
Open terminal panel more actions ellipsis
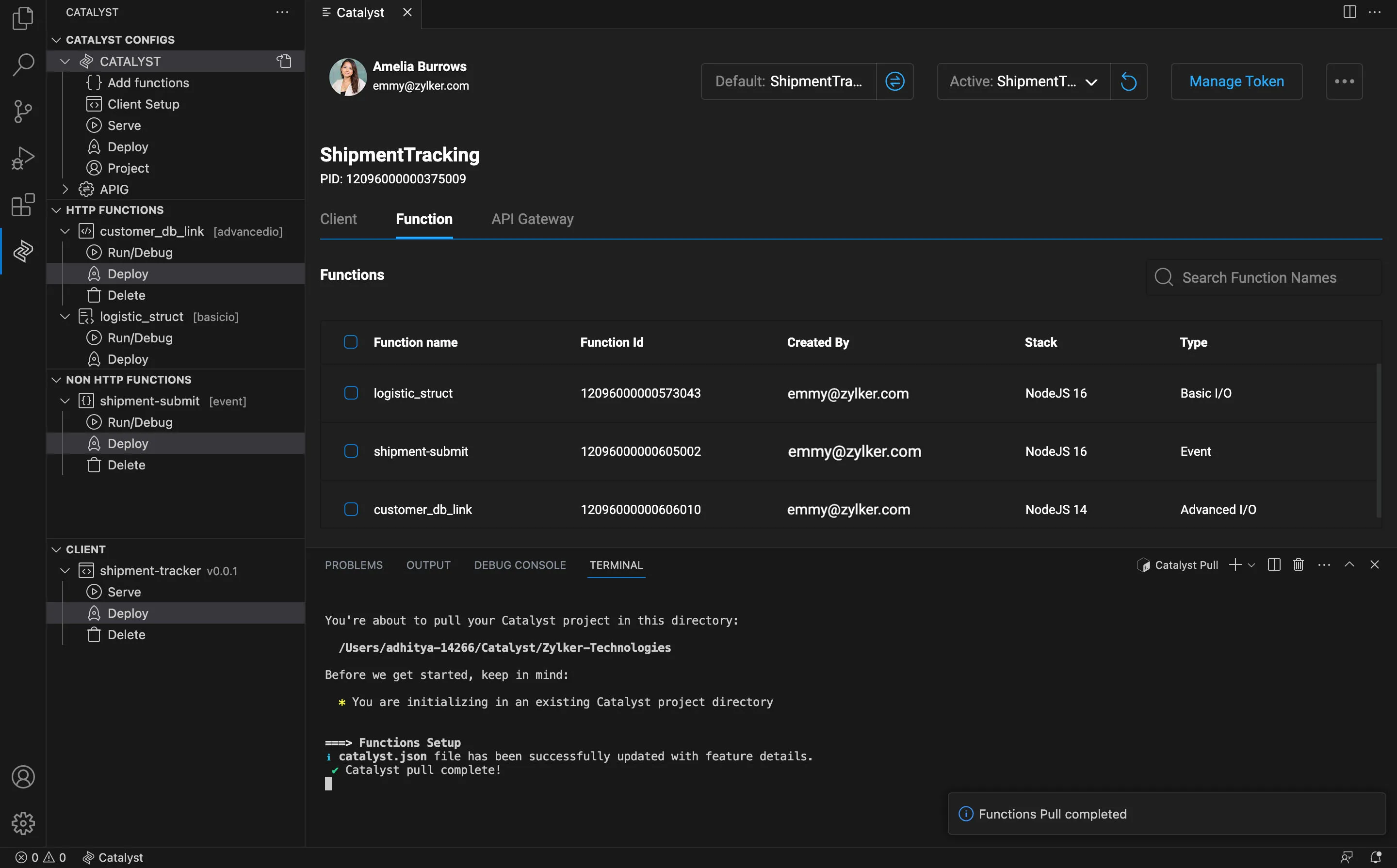[1324, 565]
